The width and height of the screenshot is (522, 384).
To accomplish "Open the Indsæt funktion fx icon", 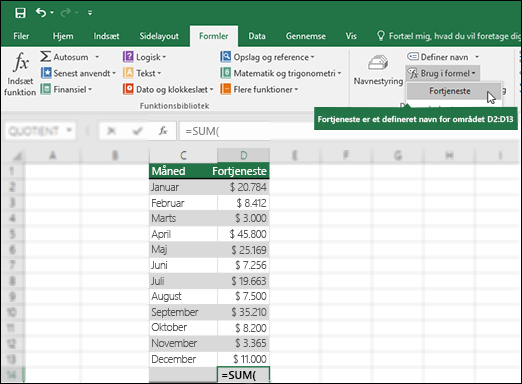I will [x=21, y=62].
